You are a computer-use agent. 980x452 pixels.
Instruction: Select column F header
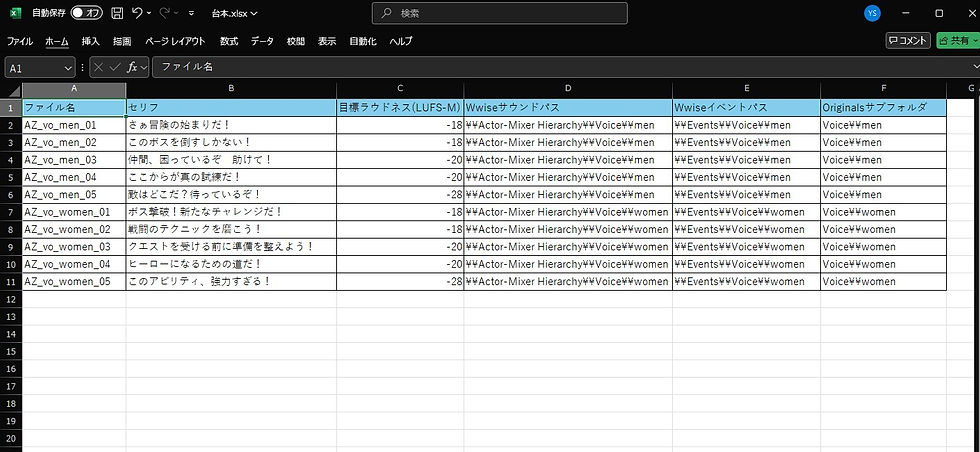coord(884,88)
